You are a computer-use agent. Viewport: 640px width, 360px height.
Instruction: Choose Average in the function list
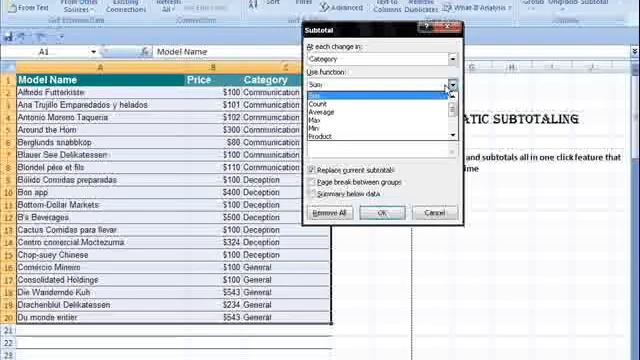click(x=378, y=112)
